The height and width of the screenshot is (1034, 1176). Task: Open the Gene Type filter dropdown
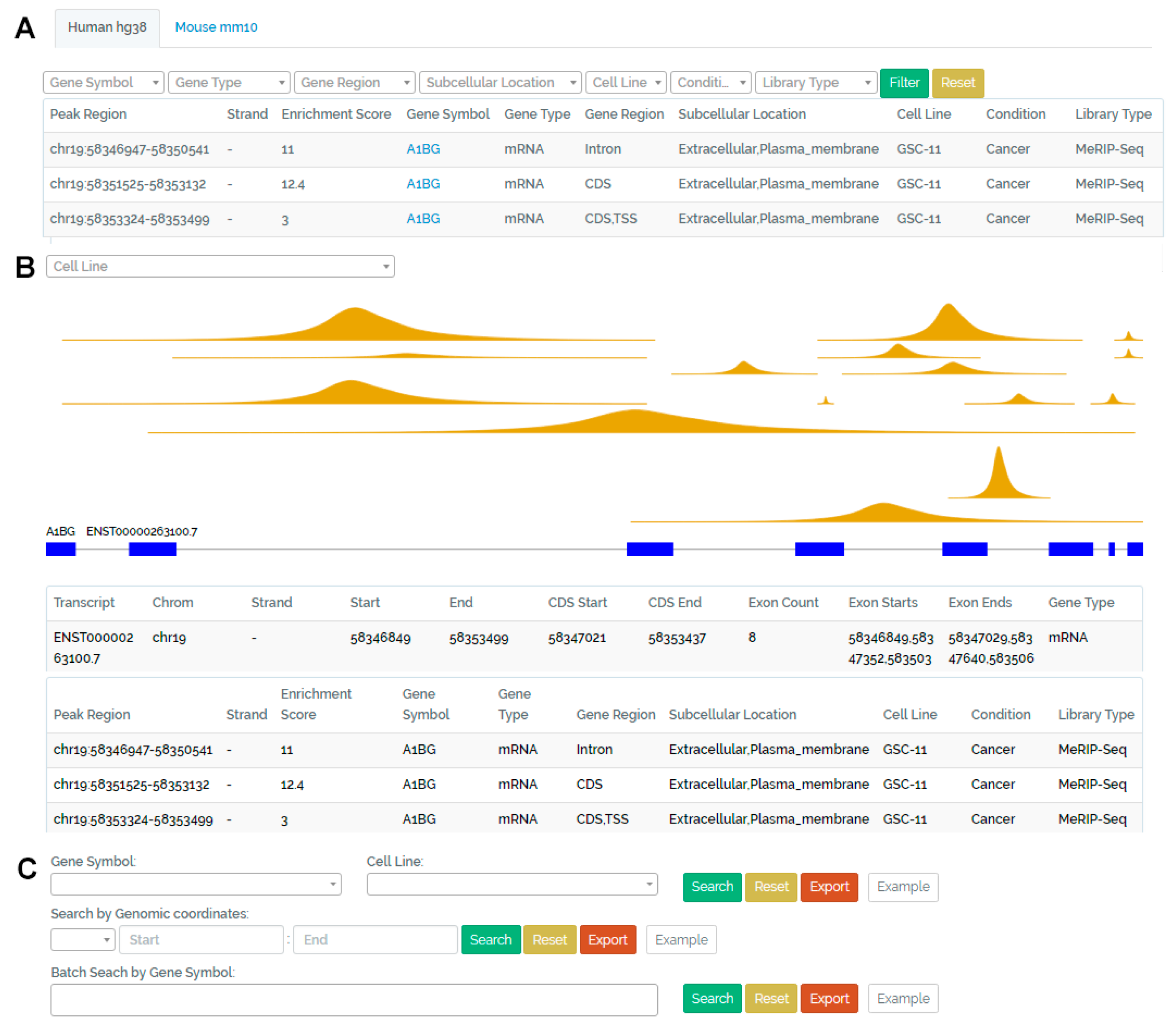(x=229, y=82)
